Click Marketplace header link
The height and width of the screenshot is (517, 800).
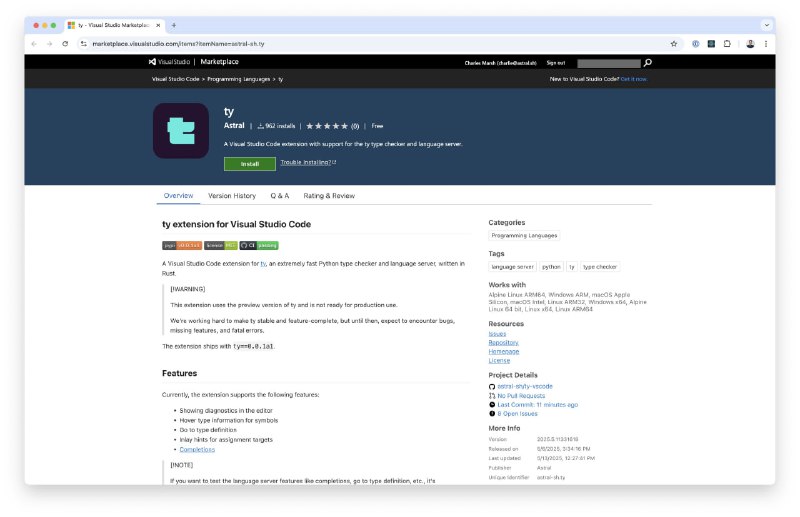coord(219,62)
